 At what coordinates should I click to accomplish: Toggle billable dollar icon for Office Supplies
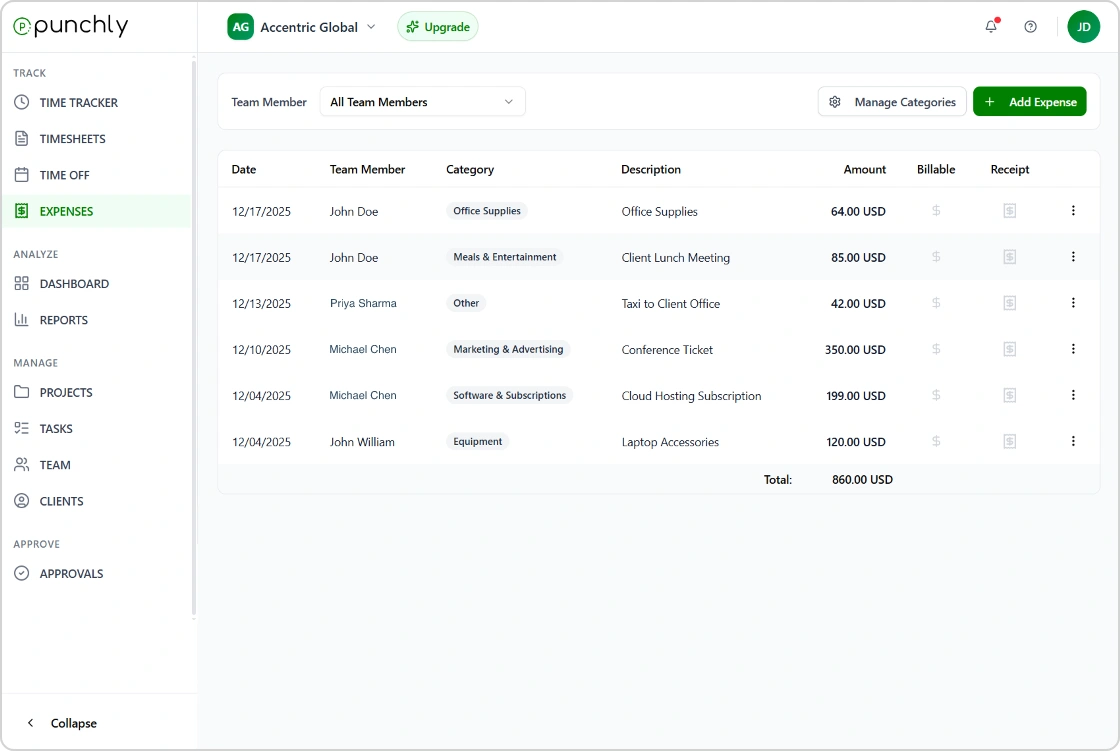pyautogui.click(x=936, y=211)
